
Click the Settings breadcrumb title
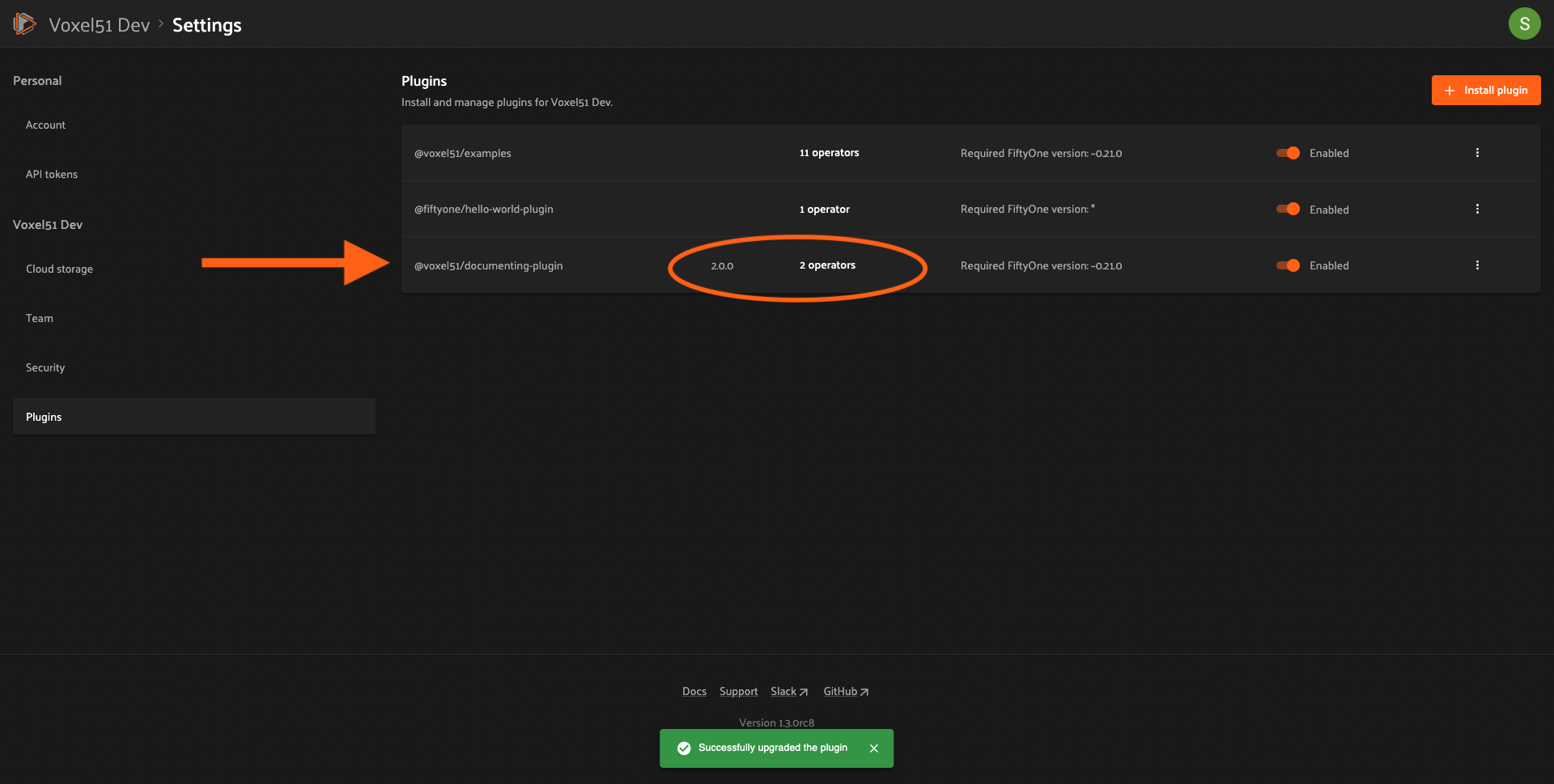(206, 25)
